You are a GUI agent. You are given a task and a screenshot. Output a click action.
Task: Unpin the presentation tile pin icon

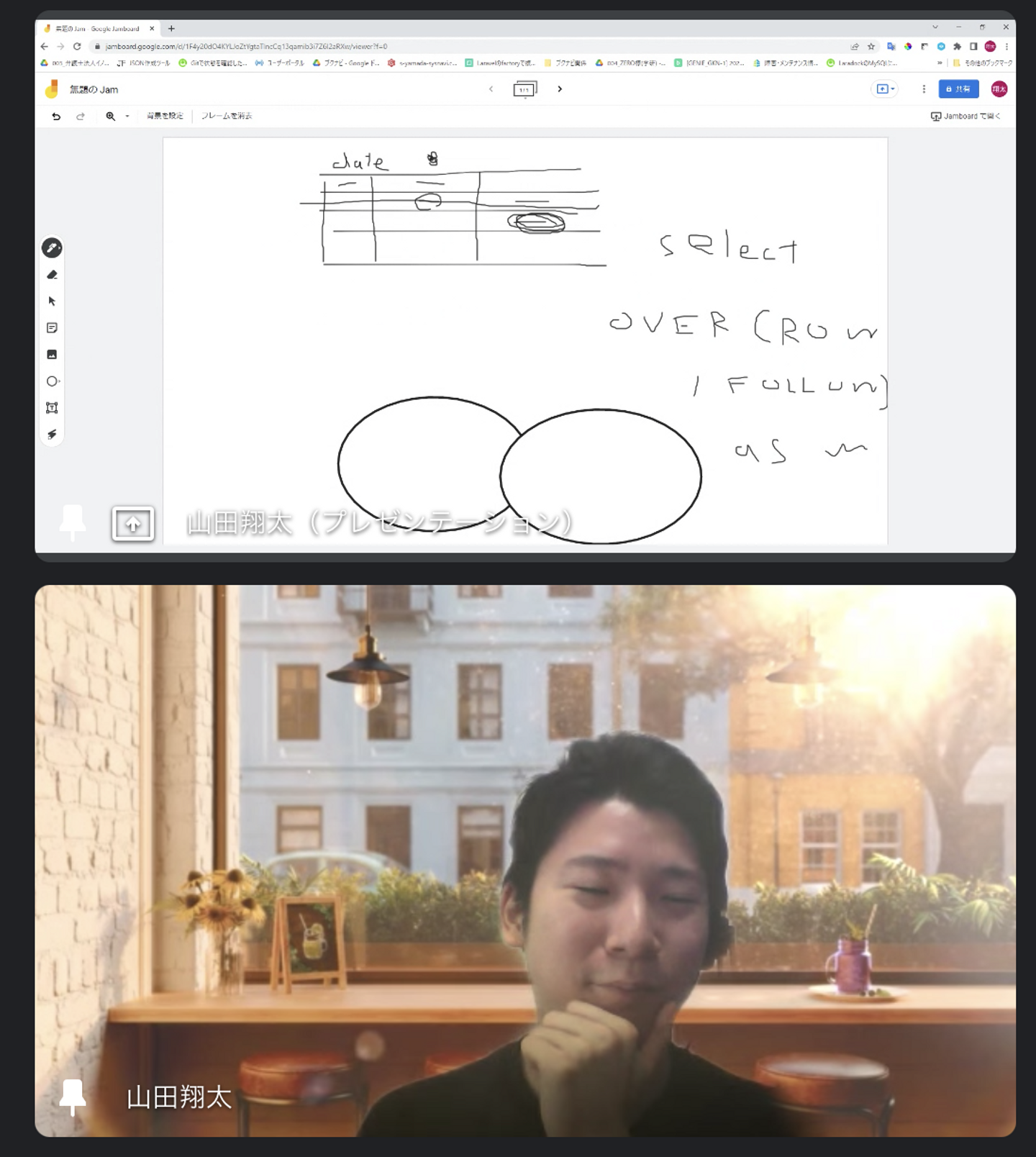(x=73, y=523)
